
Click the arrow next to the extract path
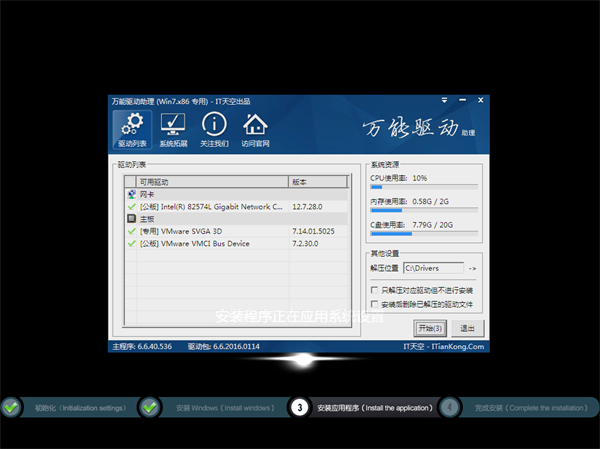coord(473,268)
